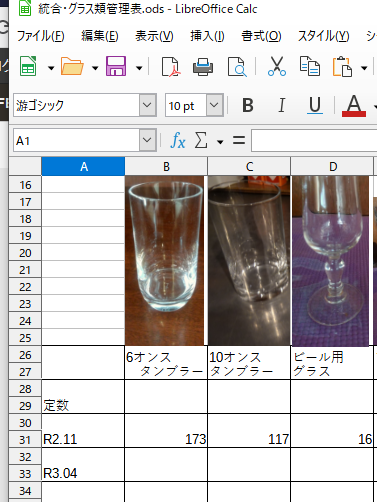This screenshot has height=502, width=377.
Task: Click the Cut scissors icon
Action: click(277, 66)
